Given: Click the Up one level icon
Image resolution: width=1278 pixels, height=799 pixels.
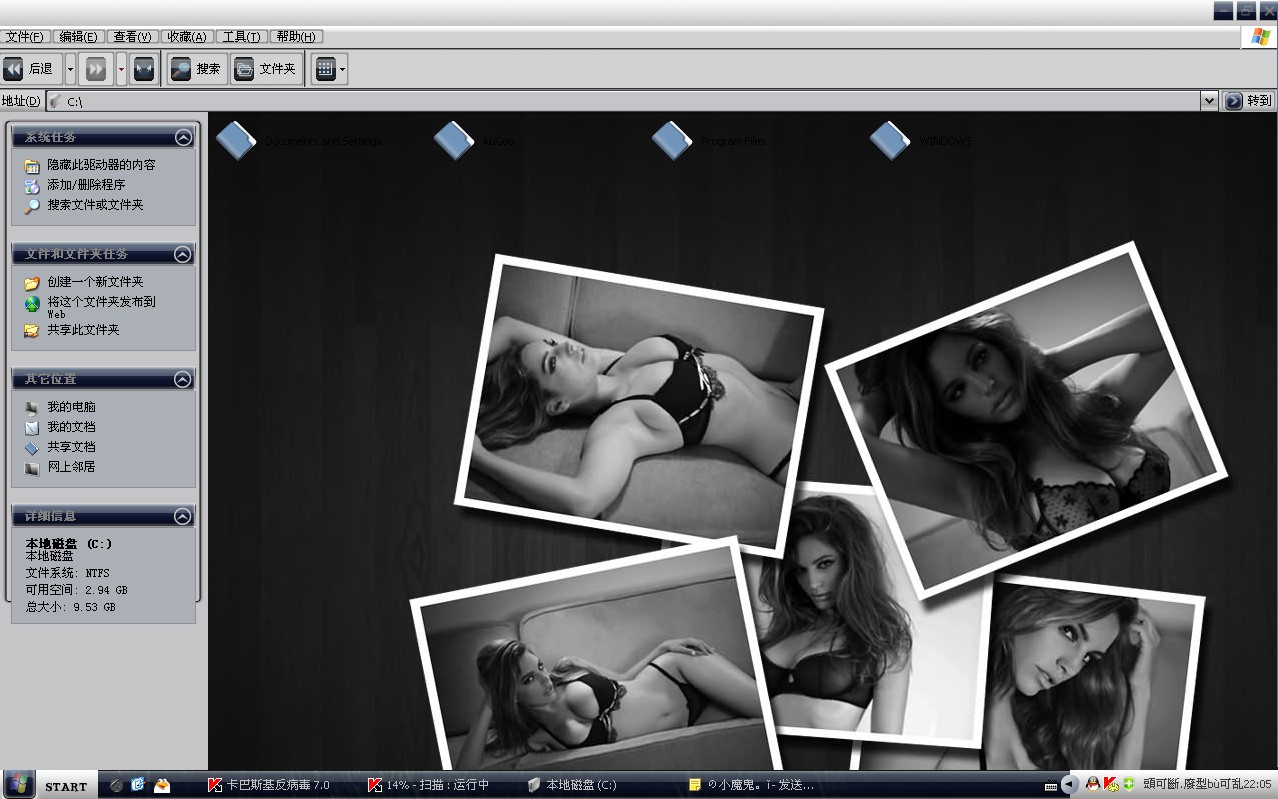Looking at the screenshot, I should 144,69.
